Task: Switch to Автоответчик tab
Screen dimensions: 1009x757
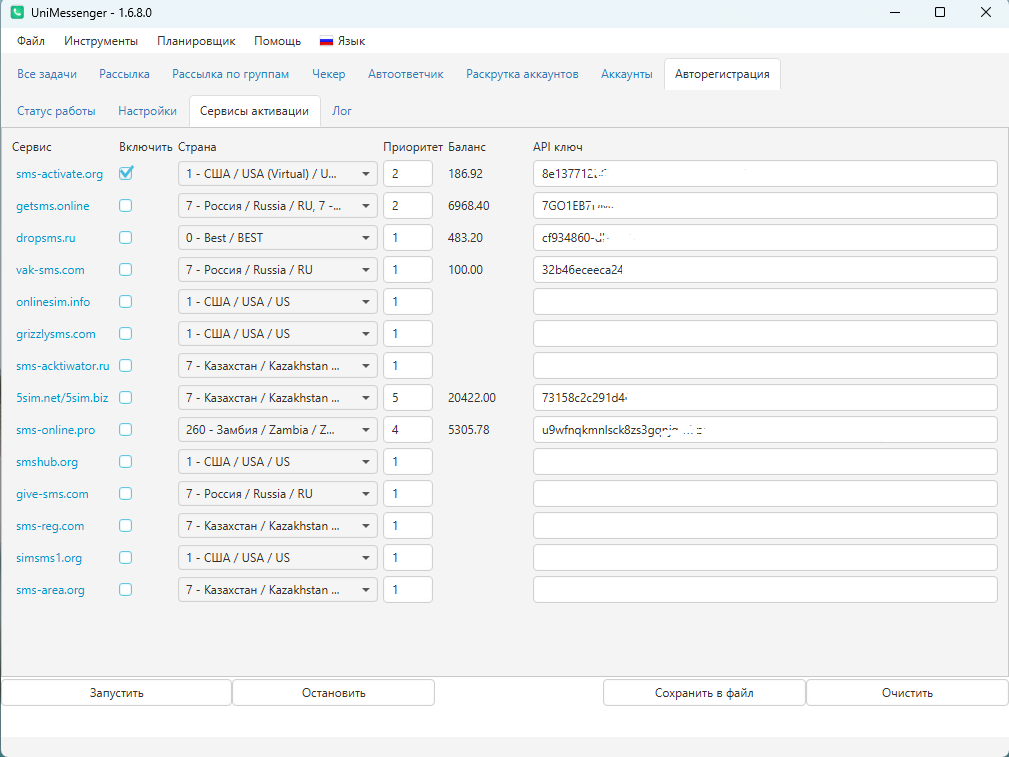Action: pyautogui.click(x=405, y=74)
